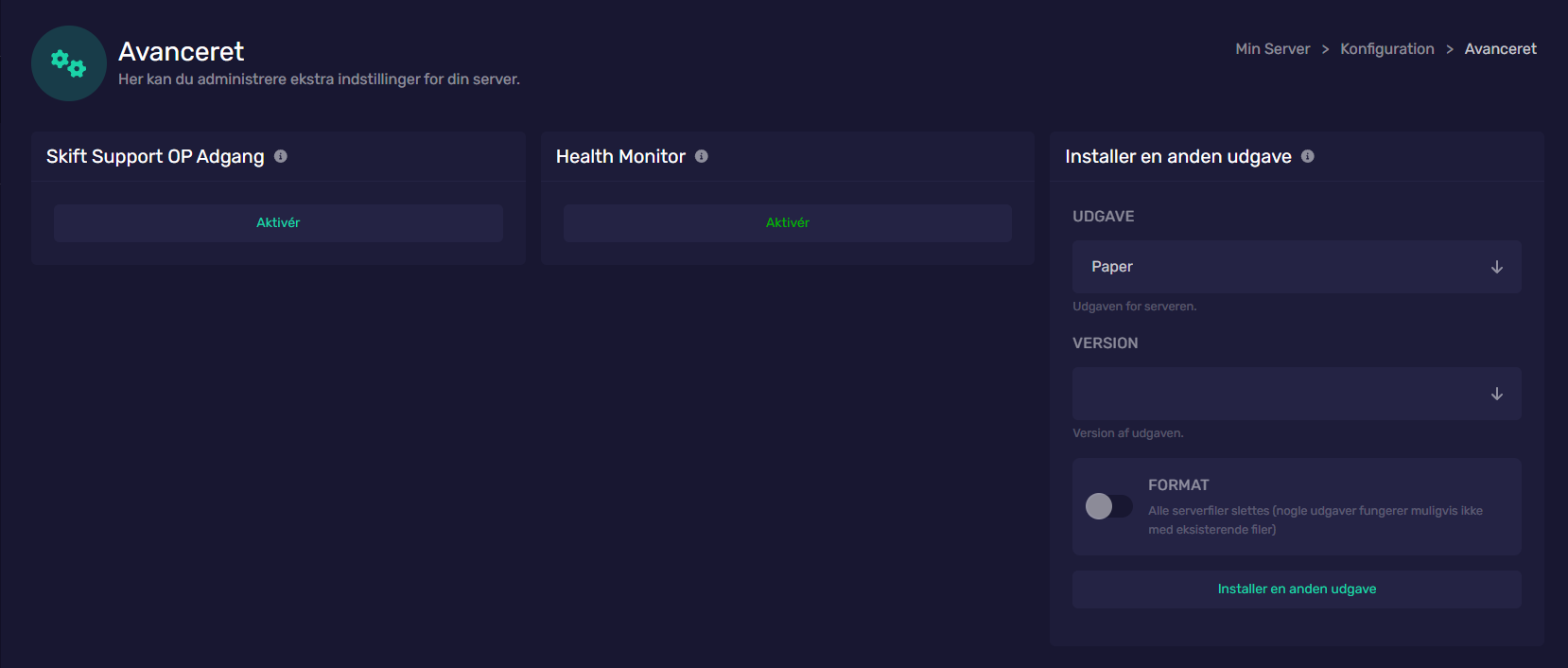
Task: Click the FORMAT label text
Action: (1178, 484)
